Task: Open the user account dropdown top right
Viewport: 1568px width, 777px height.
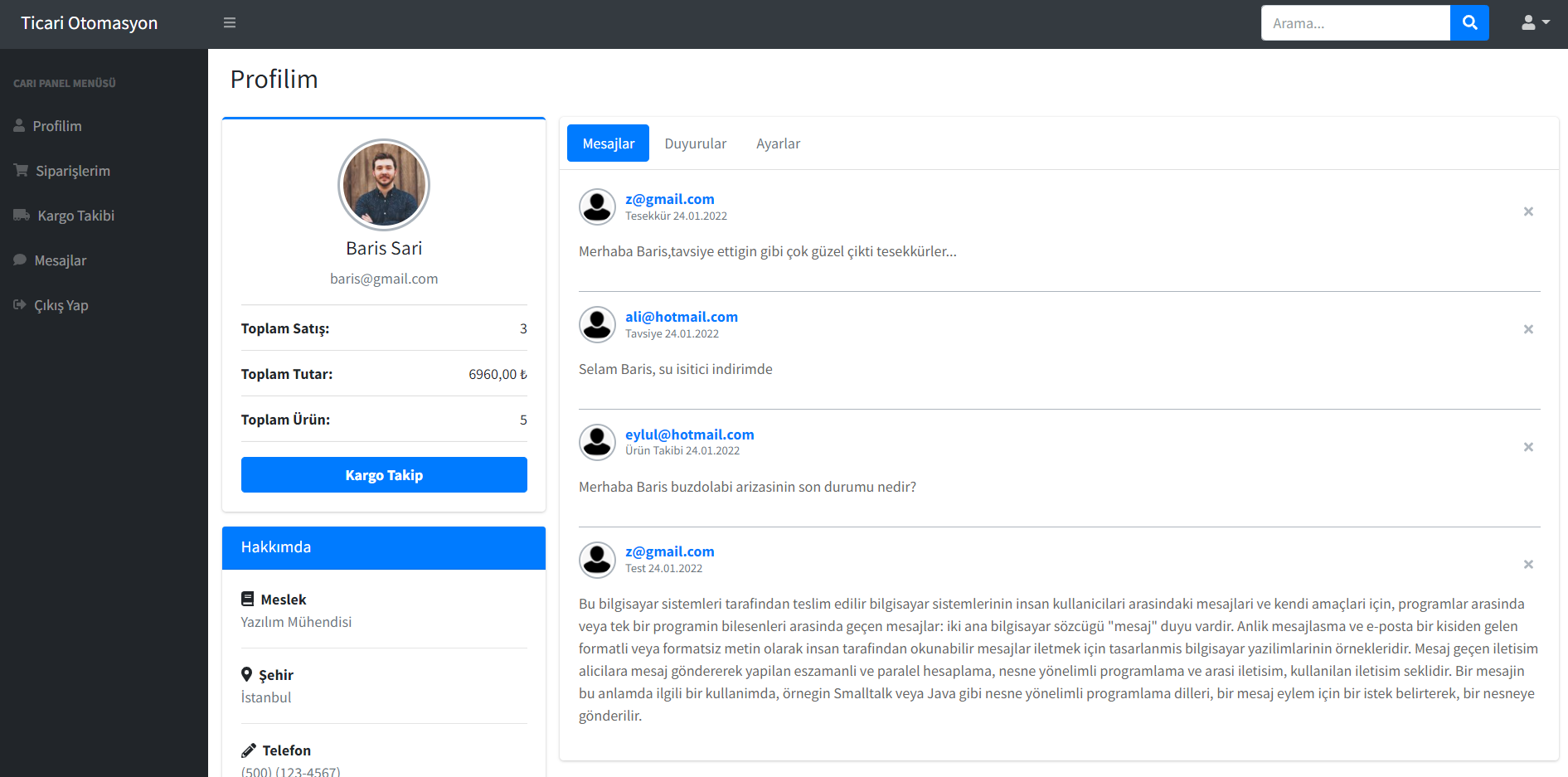Action: [x=1534, y=22]
